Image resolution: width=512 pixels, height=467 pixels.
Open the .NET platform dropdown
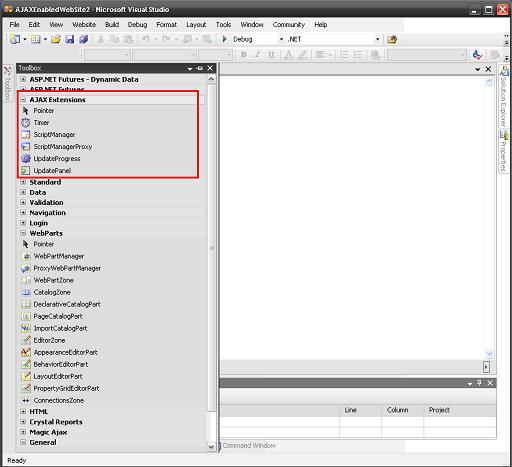click(x=377, y=39)
